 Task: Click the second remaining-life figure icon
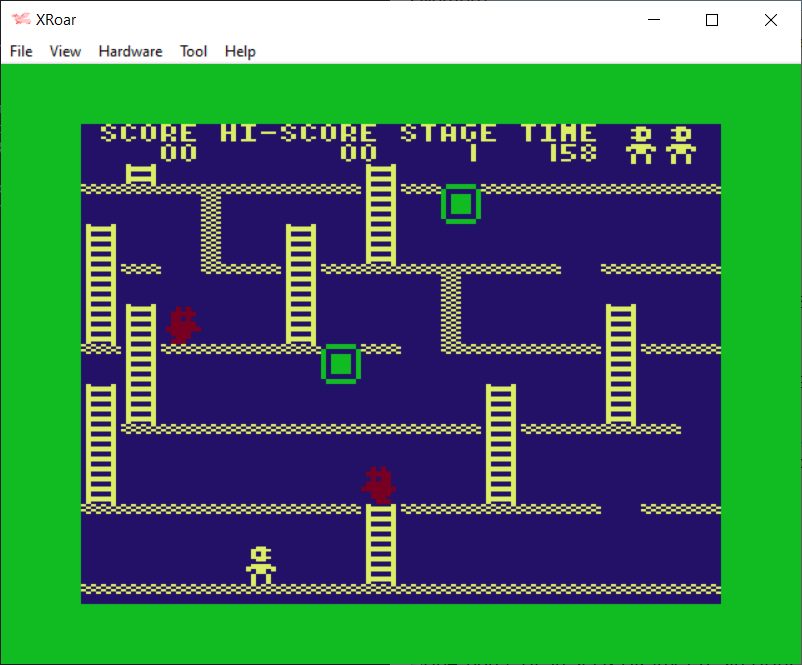(x=680, y=145)
